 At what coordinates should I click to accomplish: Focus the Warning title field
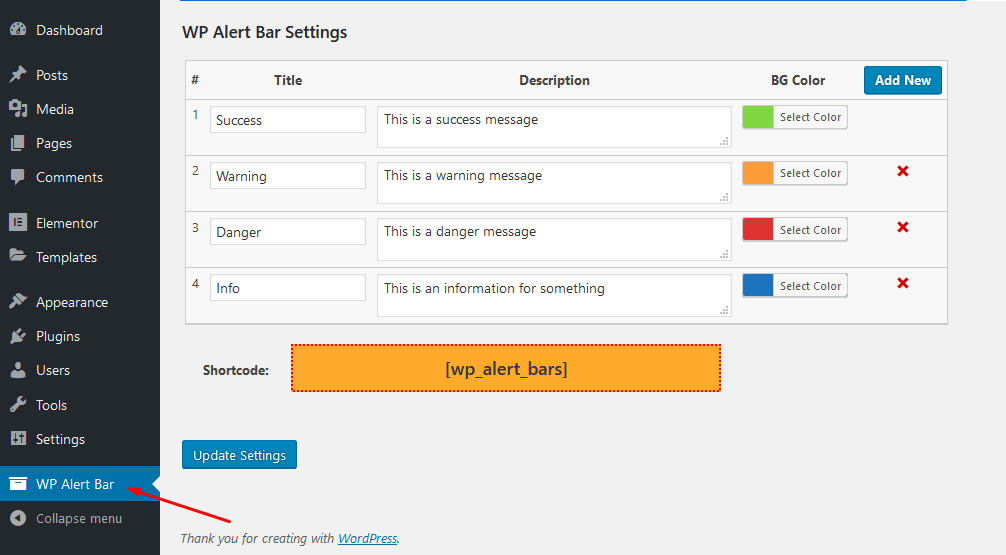(288, 176)
